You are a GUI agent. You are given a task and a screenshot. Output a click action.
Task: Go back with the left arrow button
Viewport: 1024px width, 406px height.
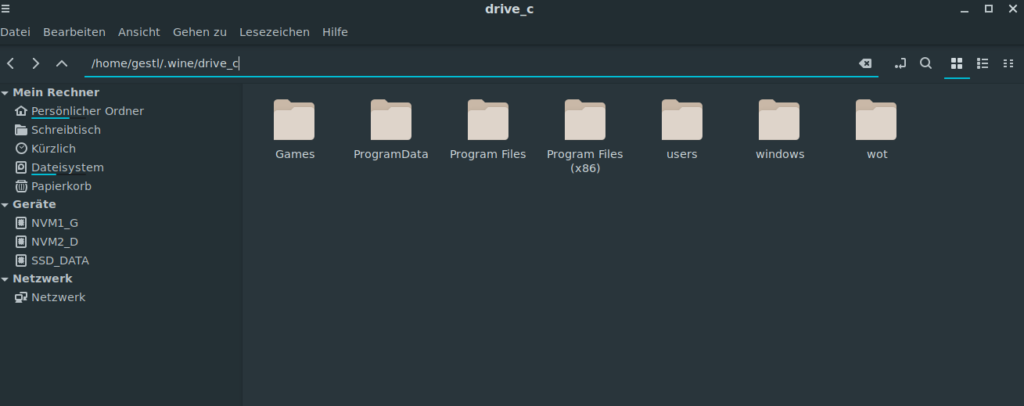(x=10, y=63)
